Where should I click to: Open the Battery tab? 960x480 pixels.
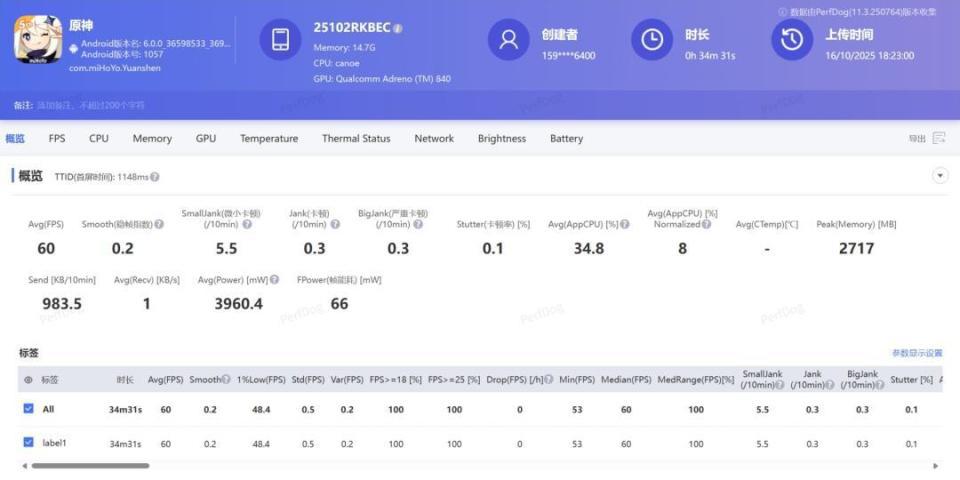(x=566, y=139)
